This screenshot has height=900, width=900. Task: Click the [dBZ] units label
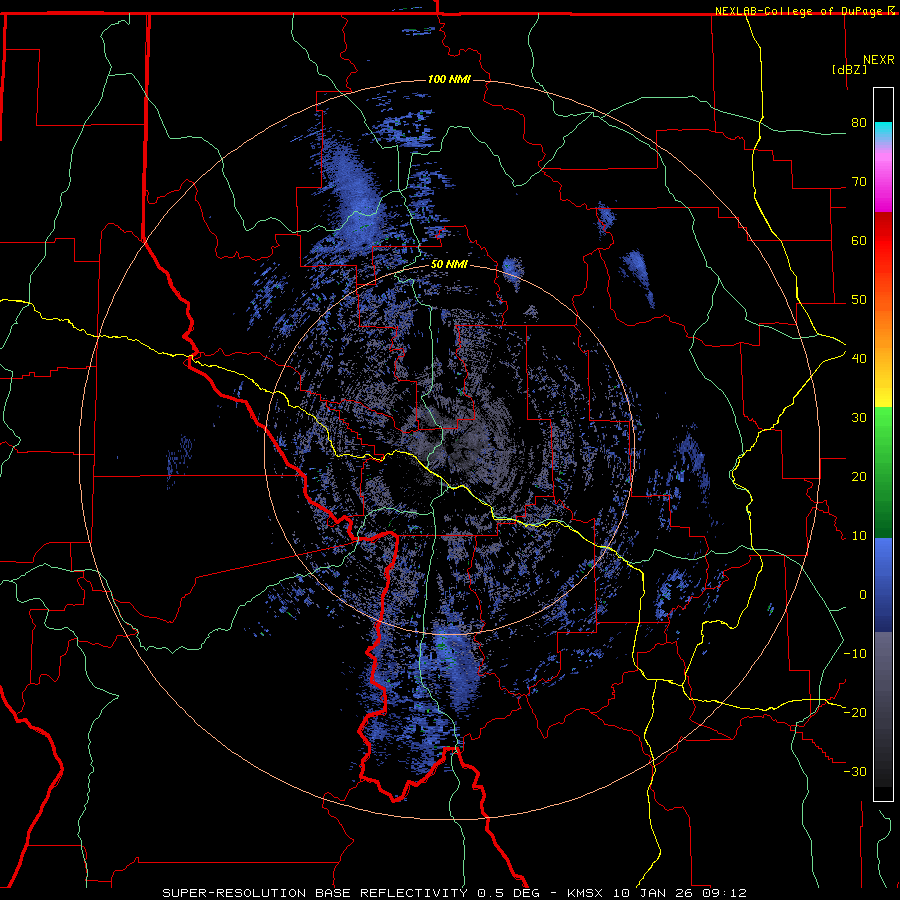[x=849, y=69]
